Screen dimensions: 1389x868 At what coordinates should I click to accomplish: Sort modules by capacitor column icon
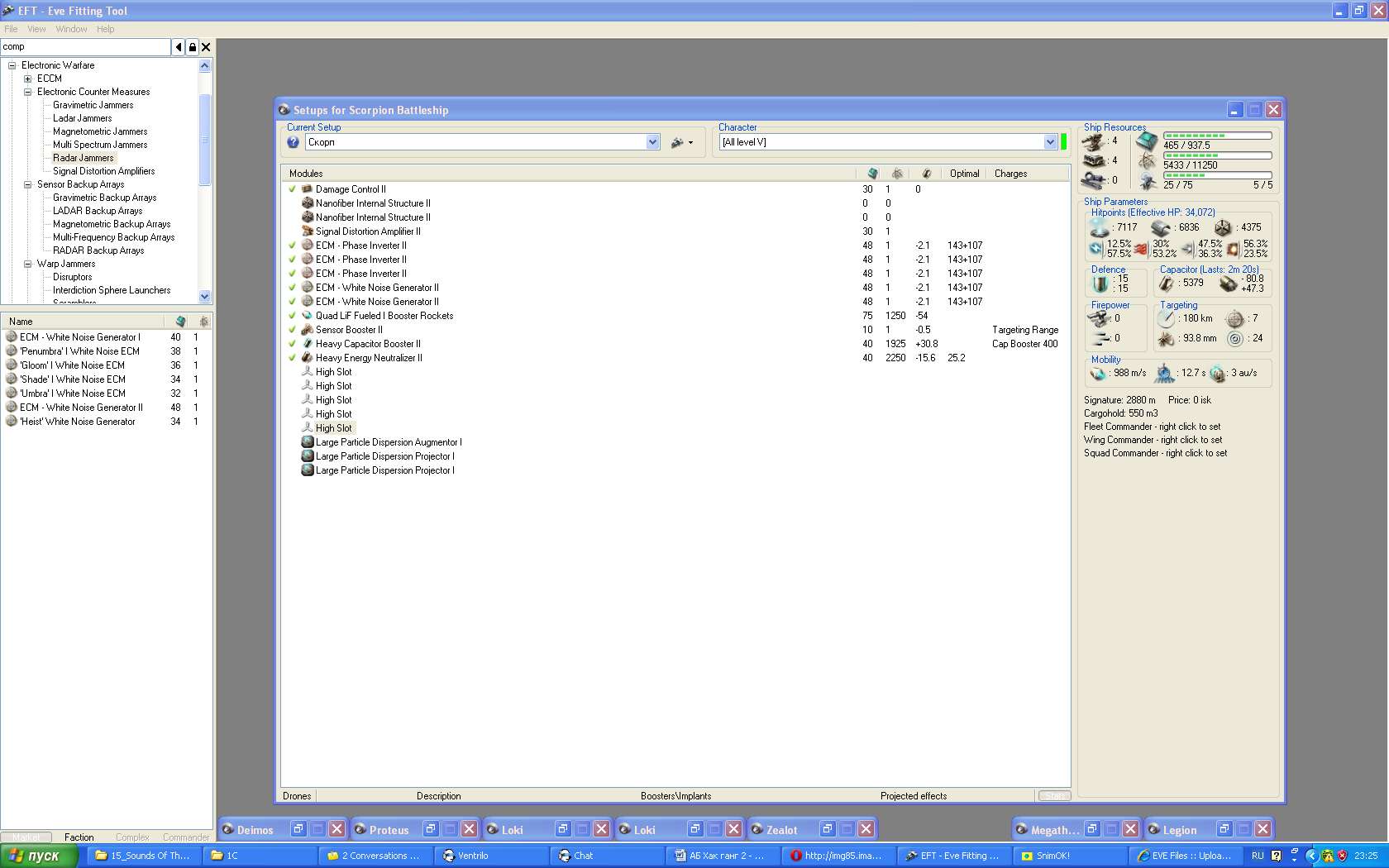click(x=927, y=174)
